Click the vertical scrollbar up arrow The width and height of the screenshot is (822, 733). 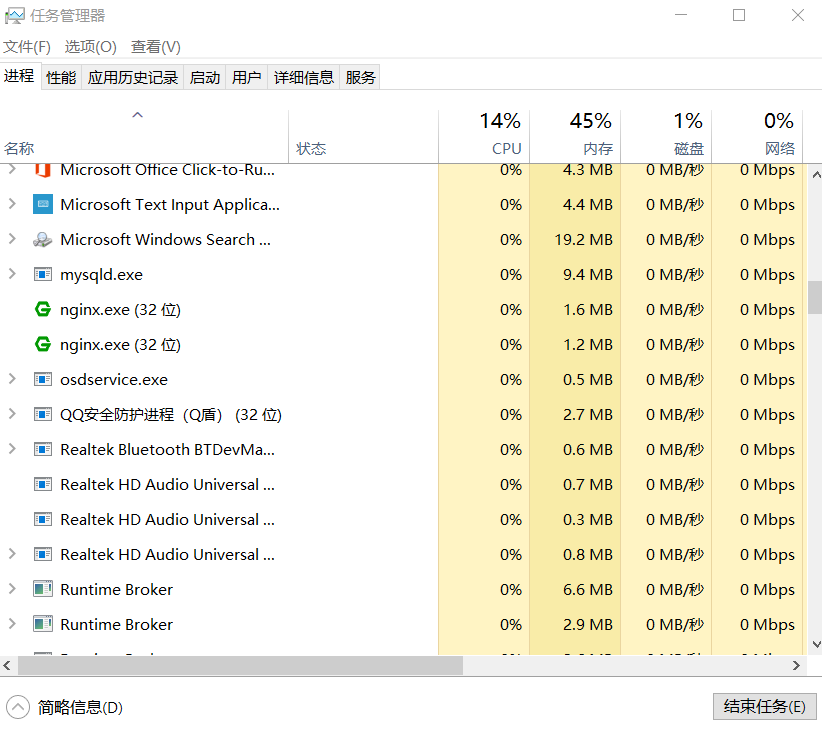click(816, 175)
